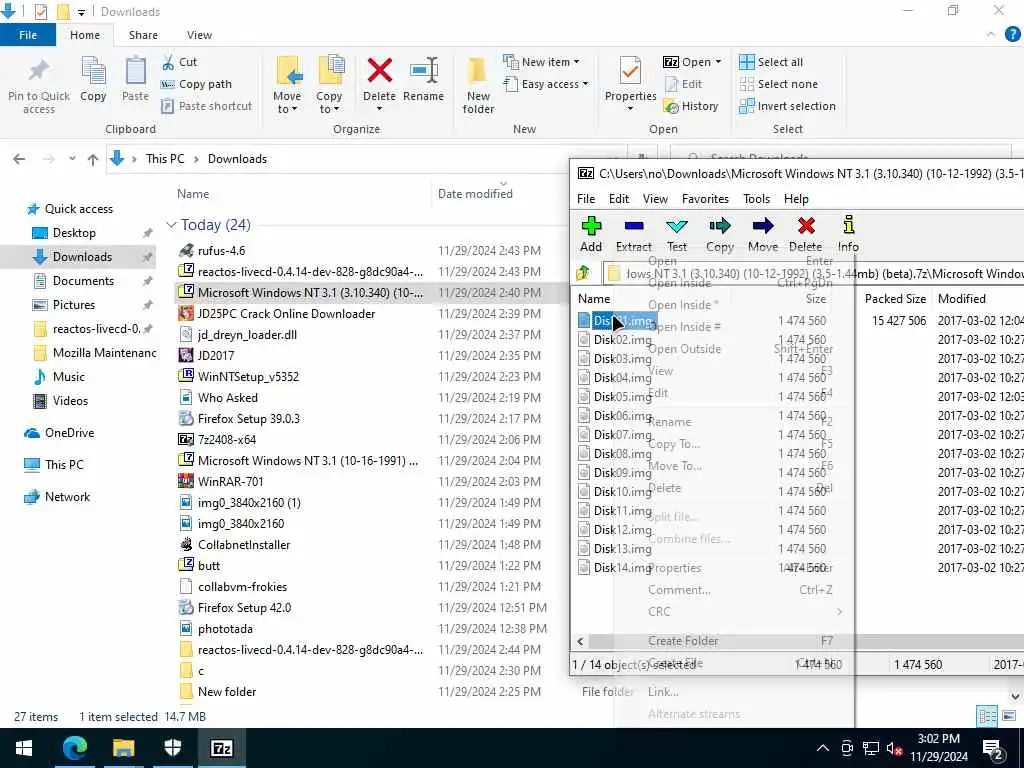Click Invert selection in the ribbon
The width and height of the screenshot is (1024, 768).
tap(788, 106)
